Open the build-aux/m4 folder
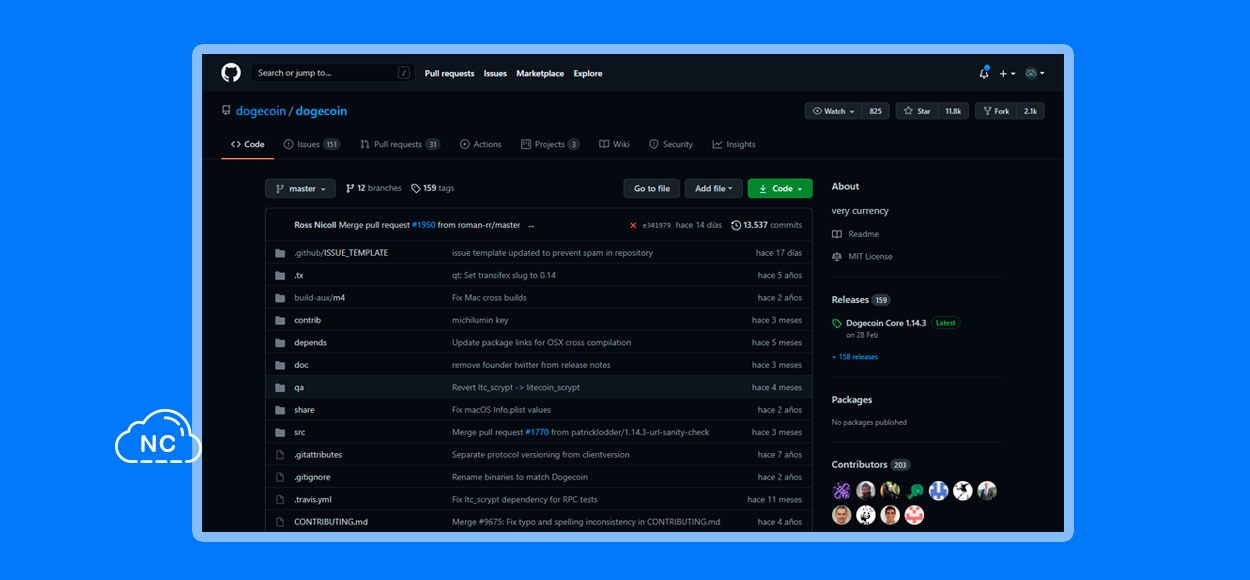 click(x=319, y=297)
